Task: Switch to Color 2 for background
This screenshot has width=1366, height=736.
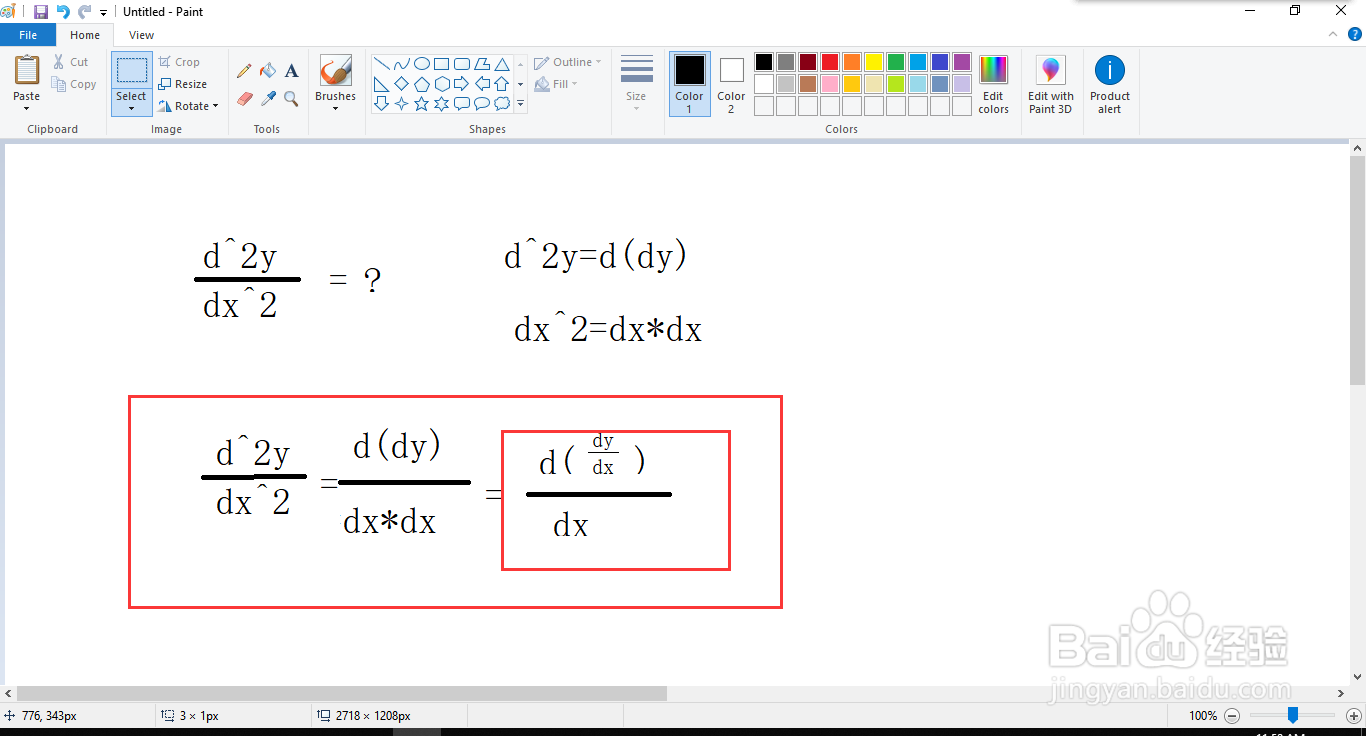Action: pos(731,84)
